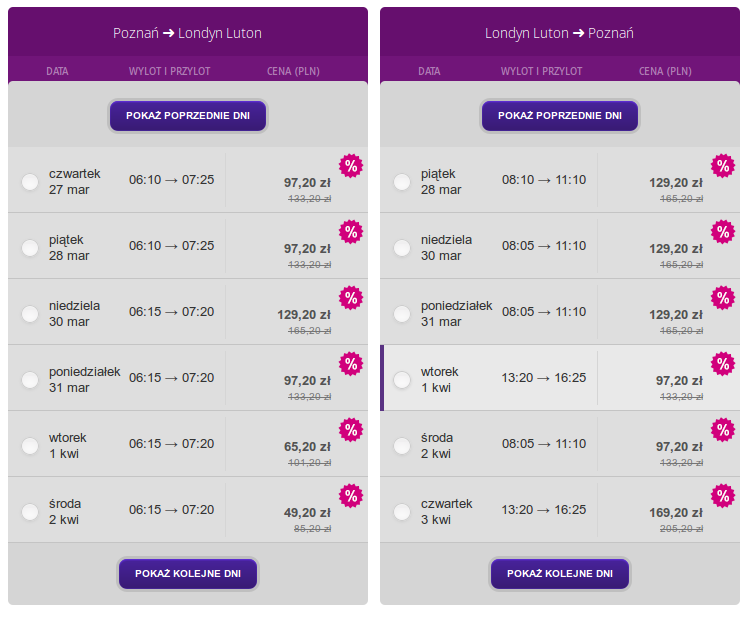Click discount badge on Poznań środa 2 kwi flight

351,496
